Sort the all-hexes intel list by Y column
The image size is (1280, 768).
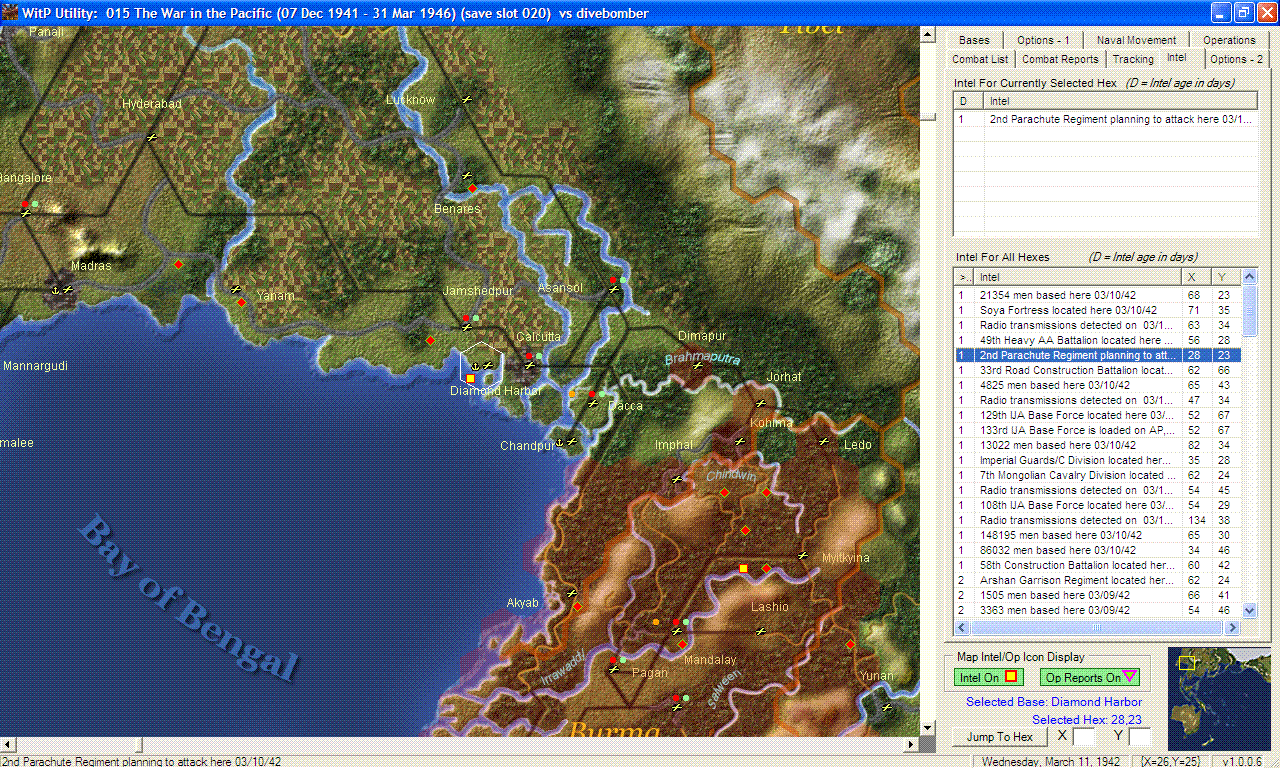1225,277
